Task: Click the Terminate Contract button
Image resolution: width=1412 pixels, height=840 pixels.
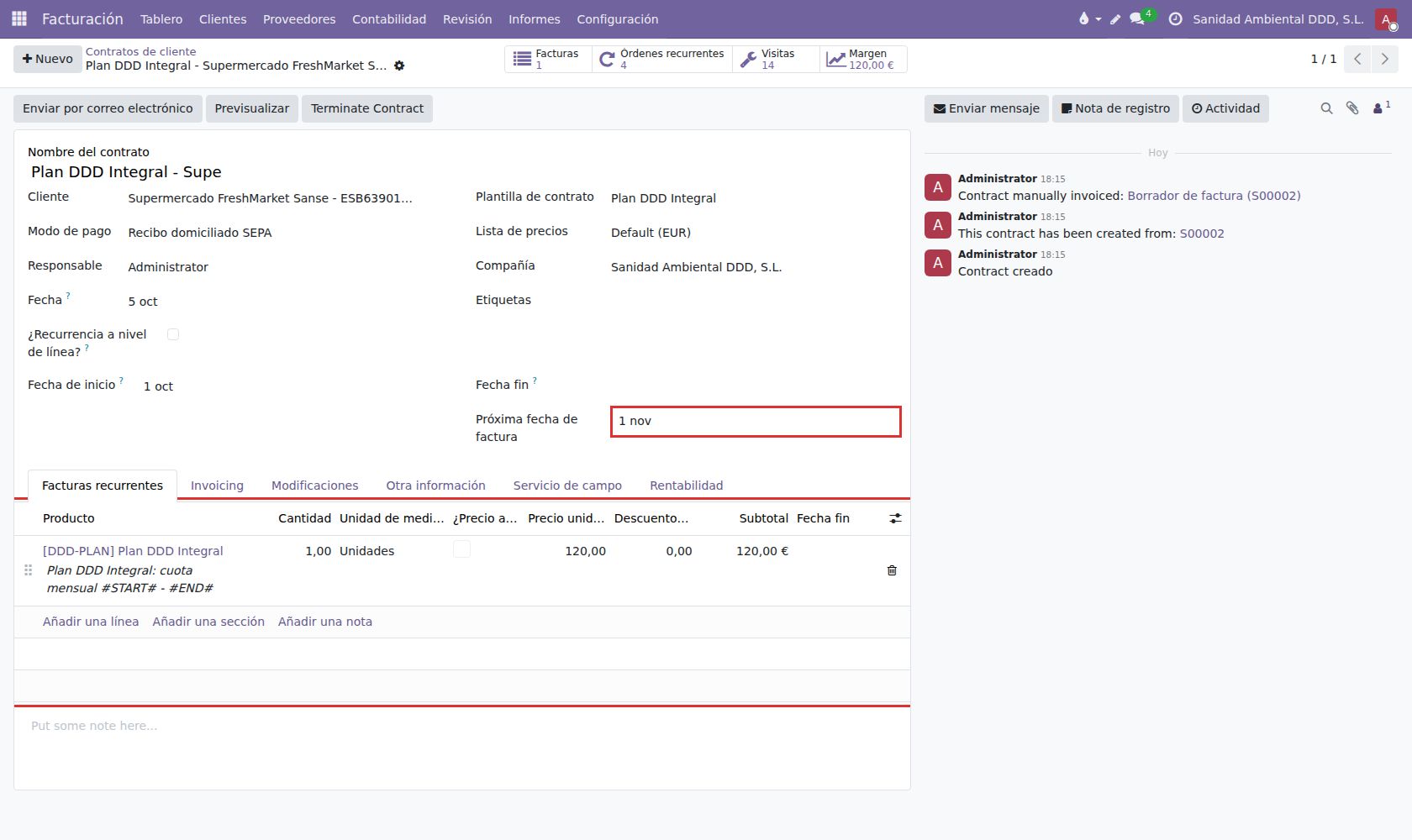Action: coord(367,108)
